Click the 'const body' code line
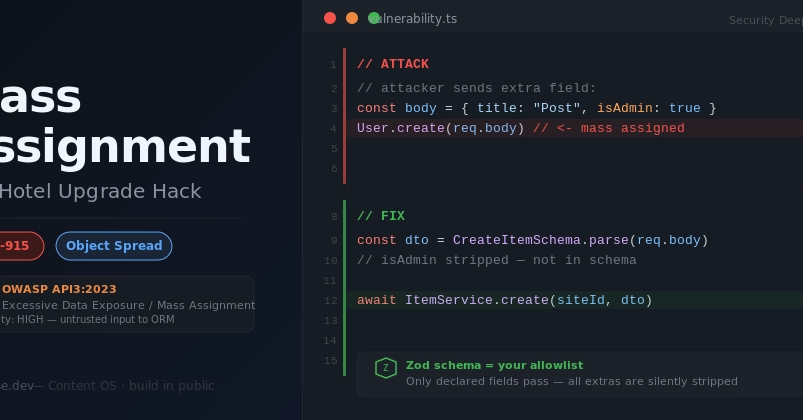This screenshot has height=420, width=803. (536, 108)
